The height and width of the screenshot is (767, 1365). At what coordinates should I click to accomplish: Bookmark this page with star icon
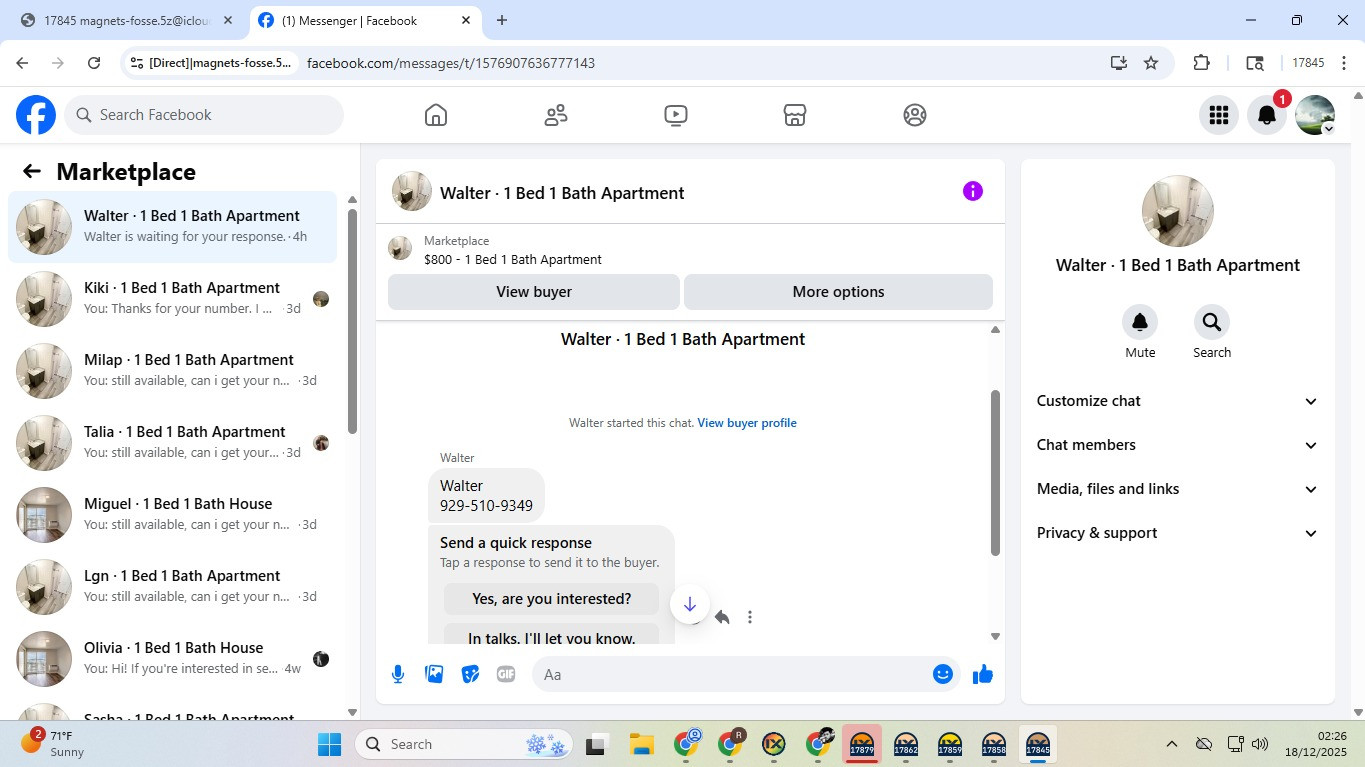(1151, 63)
